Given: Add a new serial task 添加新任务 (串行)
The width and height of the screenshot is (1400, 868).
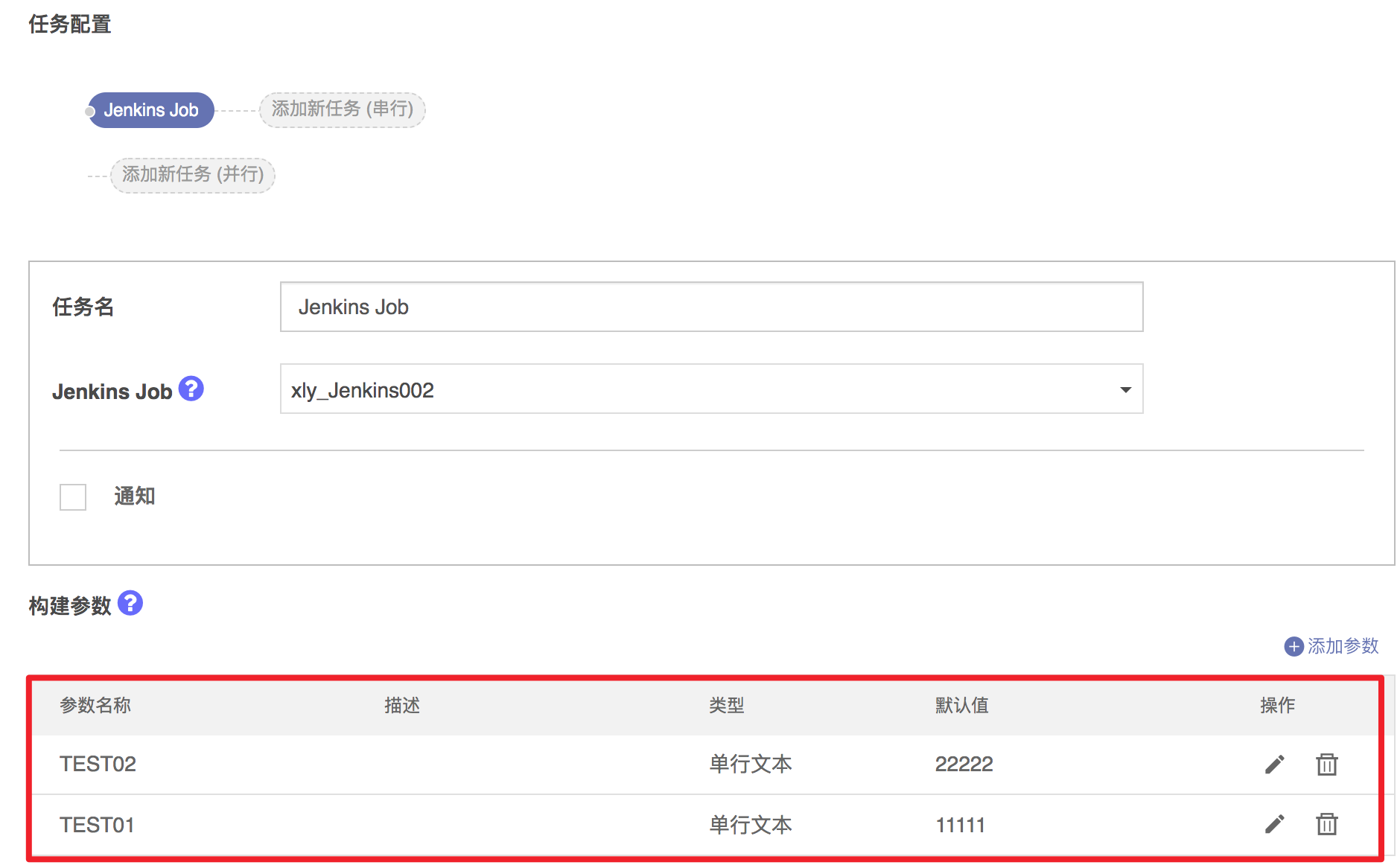Looking at the screenshot, I should click(342, 109).
